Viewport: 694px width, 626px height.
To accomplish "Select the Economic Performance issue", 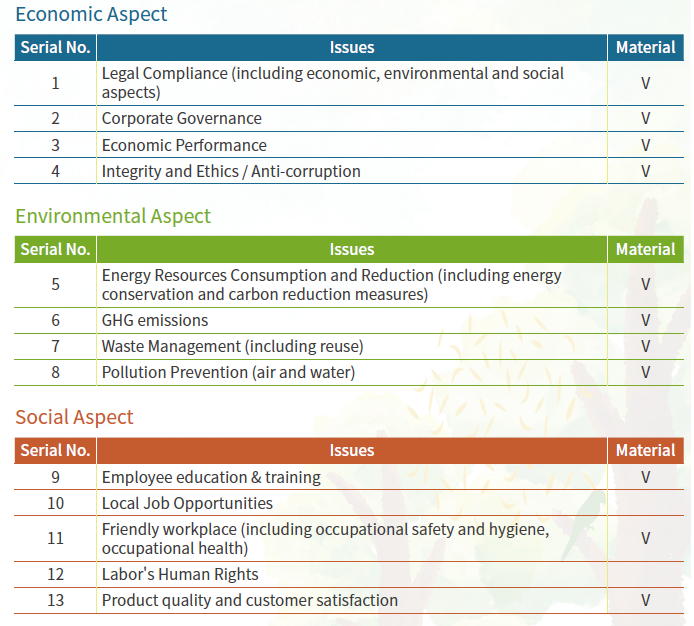I will coord(184,145).
